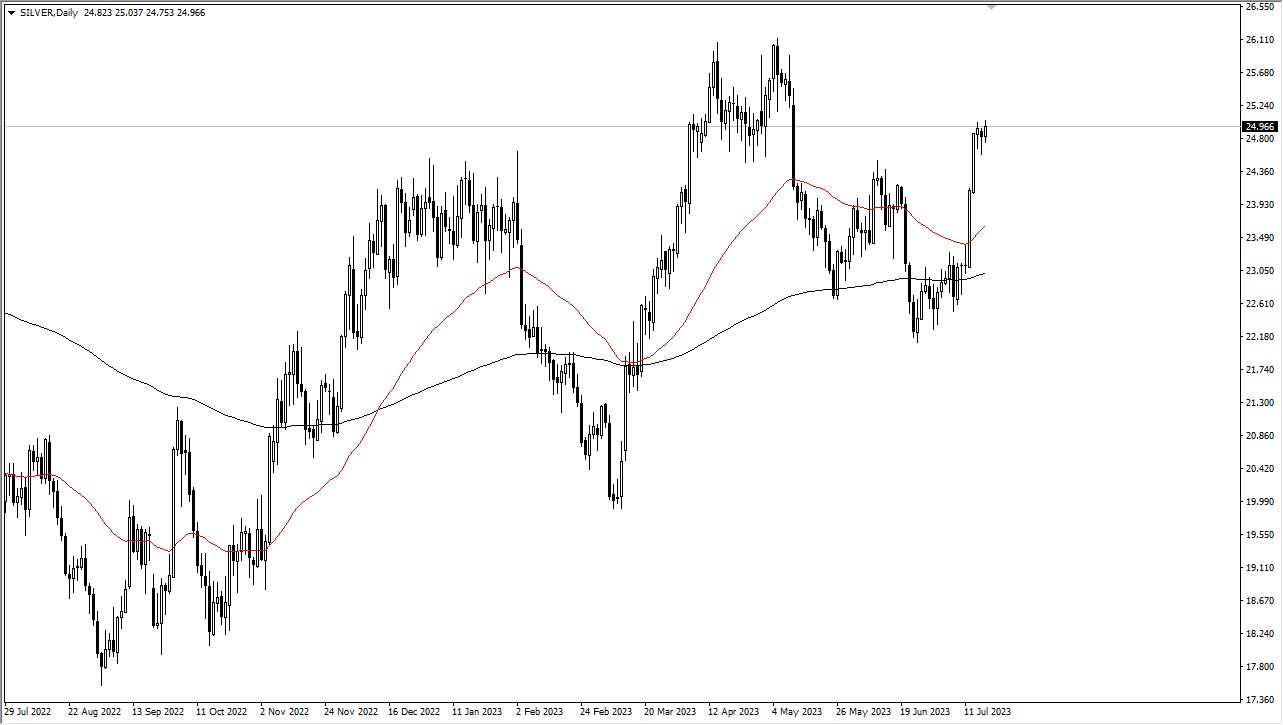Viewport: 1283px width, 725px height.
Task: Expand the SILVER symbol dropdown triangle
Action: pos(10,11)
